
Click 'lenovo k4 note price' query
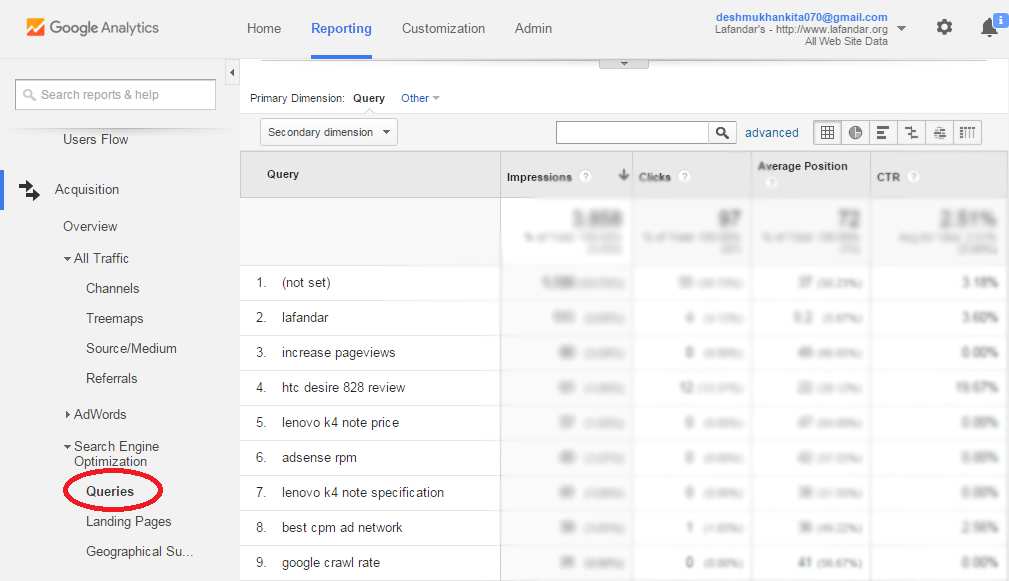[340, 423]
